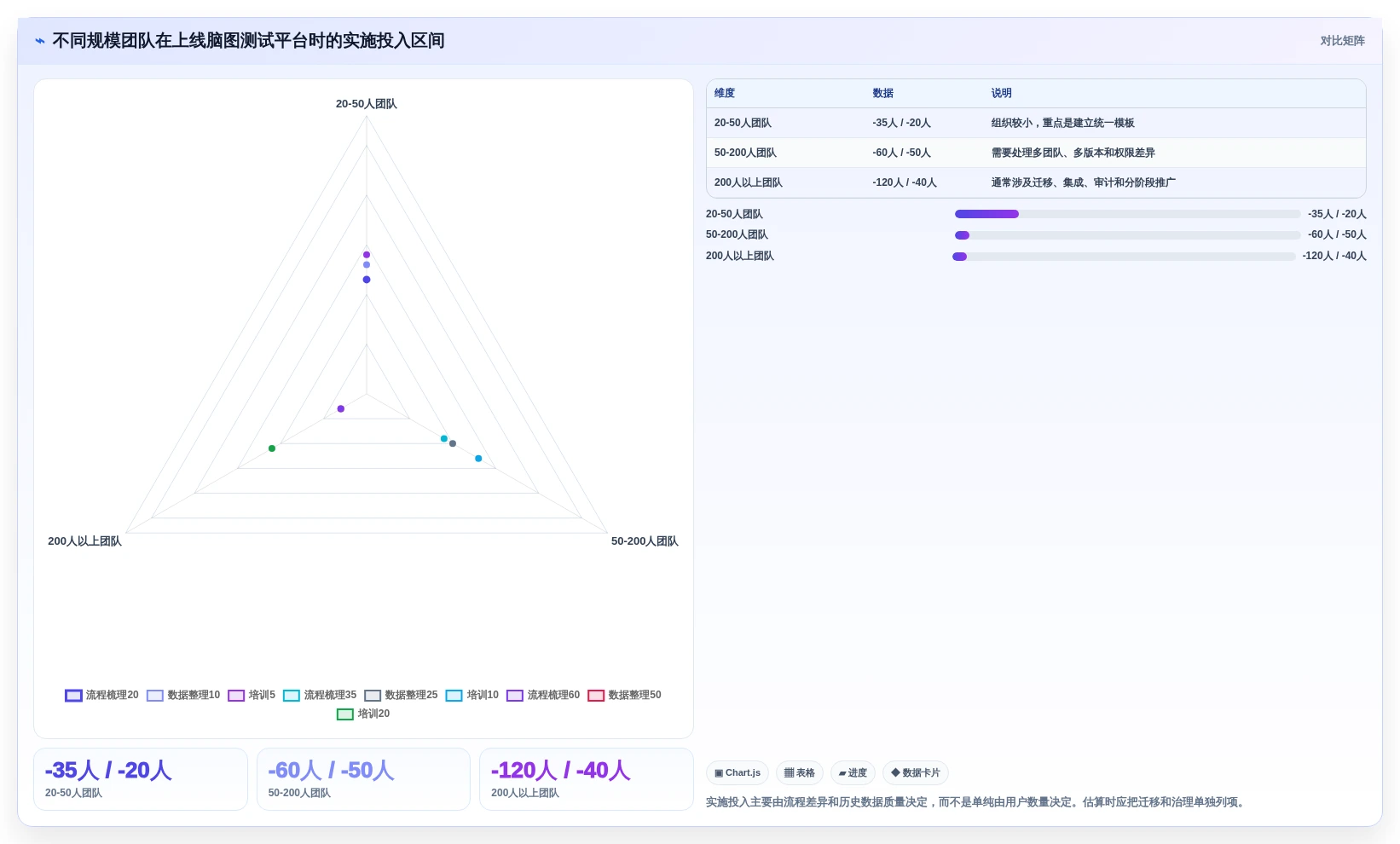Toggle the 流程梳理35 legend series
This screenshot has height=844, width=1400.
[x=320, y=695]
